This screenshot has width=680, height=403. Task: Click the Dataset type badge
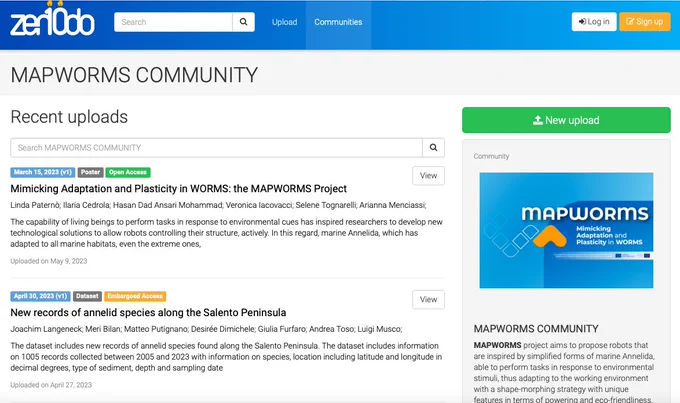[87, 296]
